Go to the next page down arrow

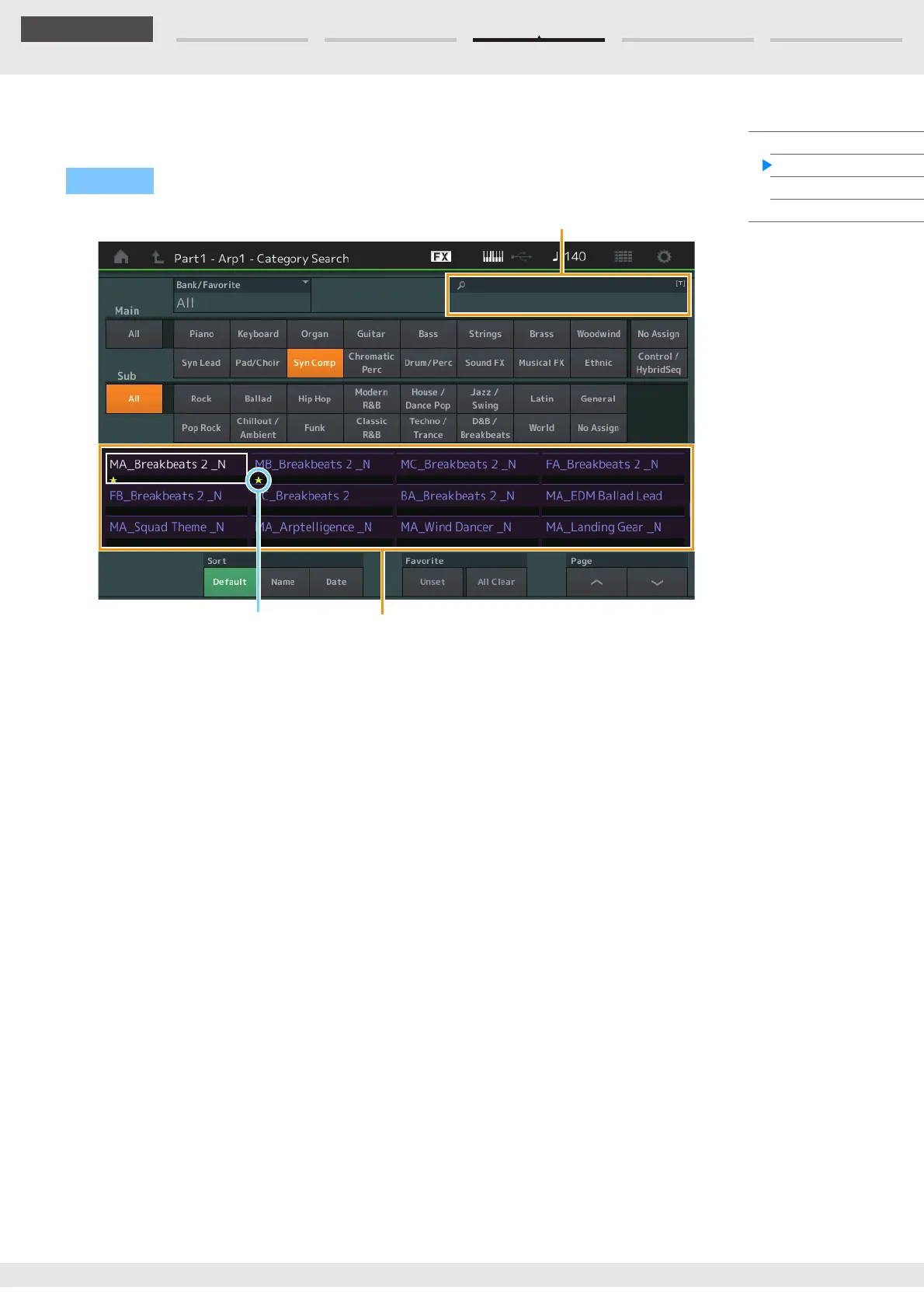tap(657, 582)
